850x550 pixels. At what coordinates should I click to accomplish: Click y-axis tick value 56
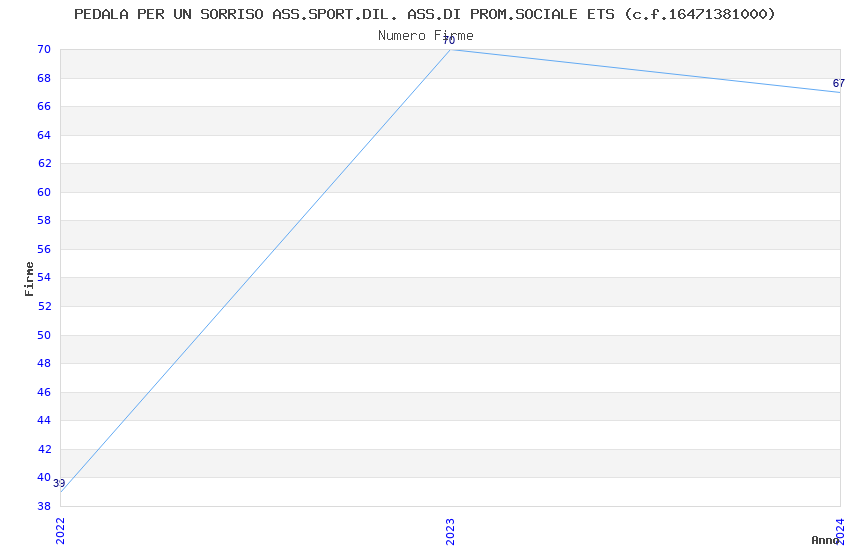[x=44, y=249]
